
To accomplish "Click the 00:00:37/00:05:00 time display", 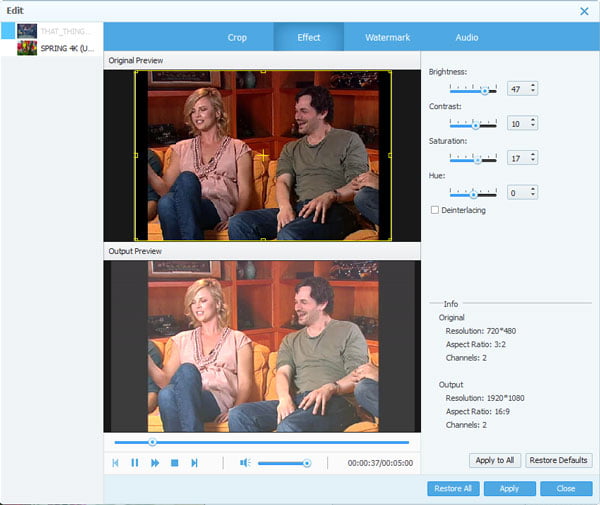I will (380, 463).
